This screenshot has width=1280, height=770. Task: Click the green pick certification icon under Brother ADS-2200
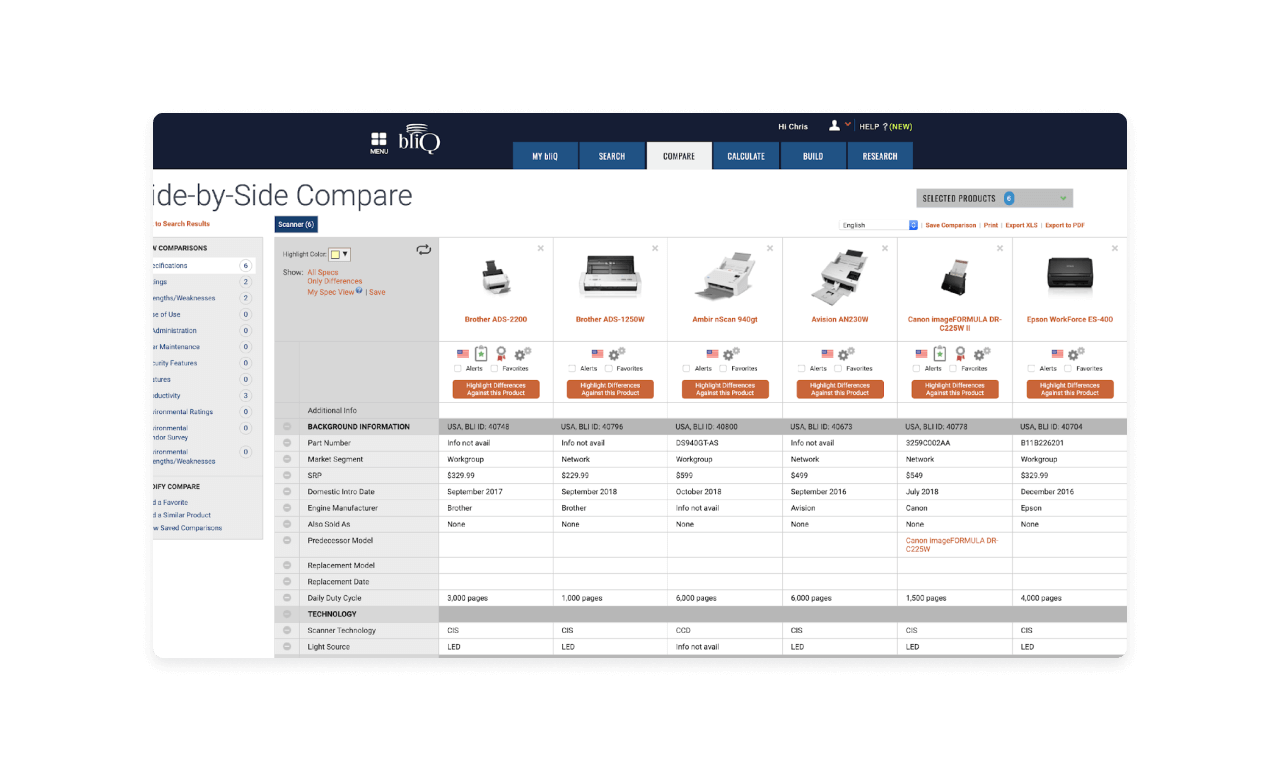click(481, 353)
